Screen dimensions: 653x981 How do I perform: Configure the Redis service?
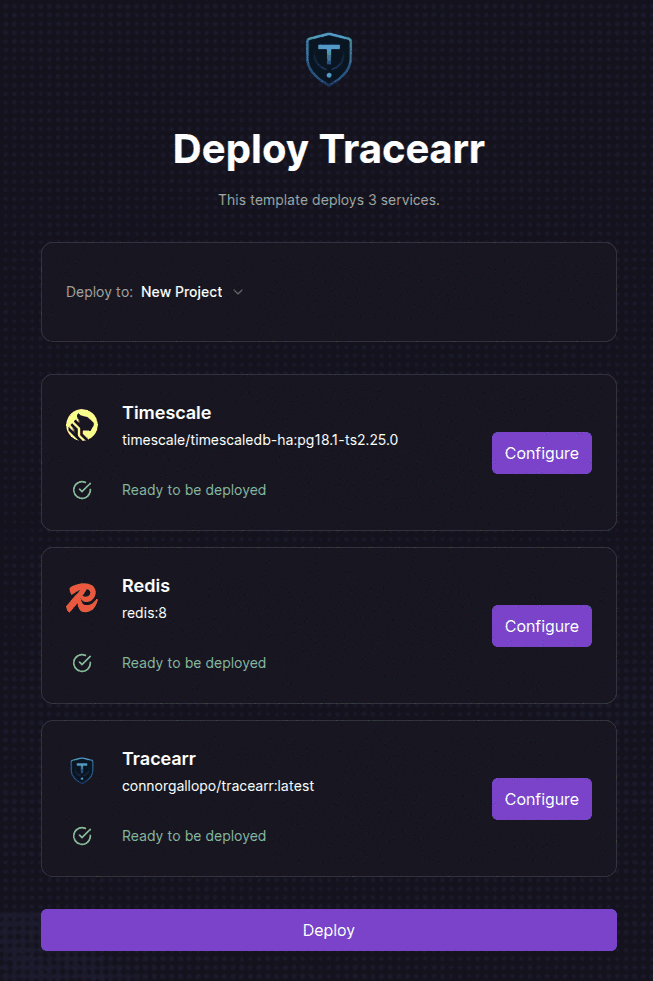tap(541, 626)
